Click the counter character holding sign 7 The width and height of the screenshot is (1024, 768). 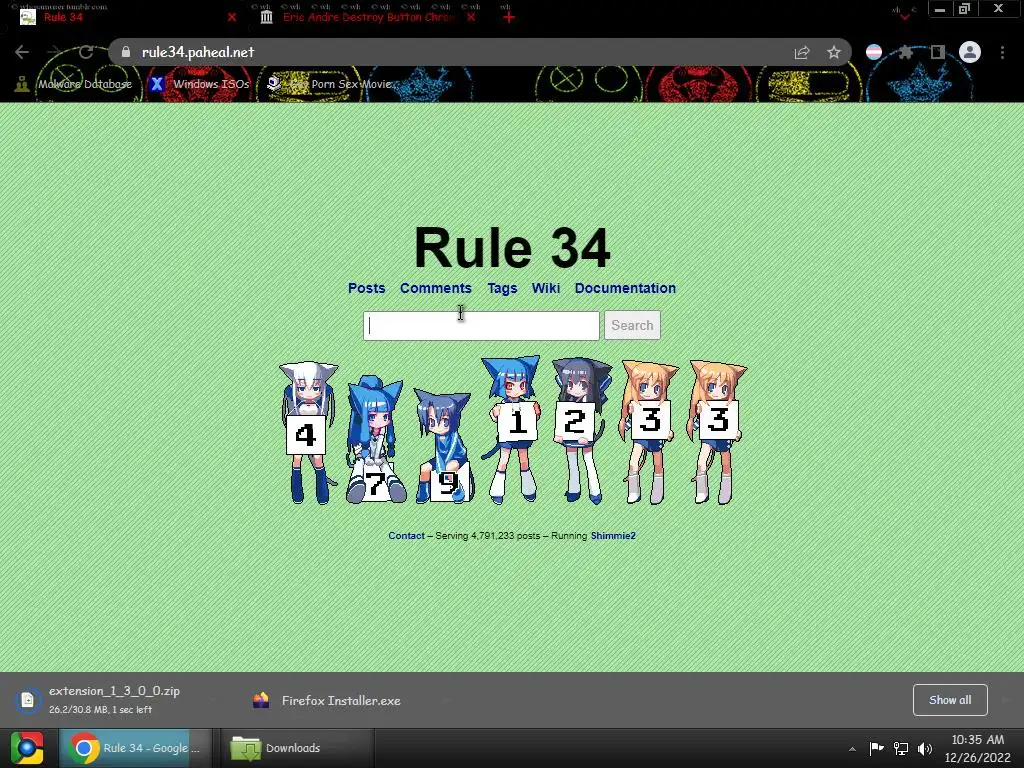click(375, 439)
